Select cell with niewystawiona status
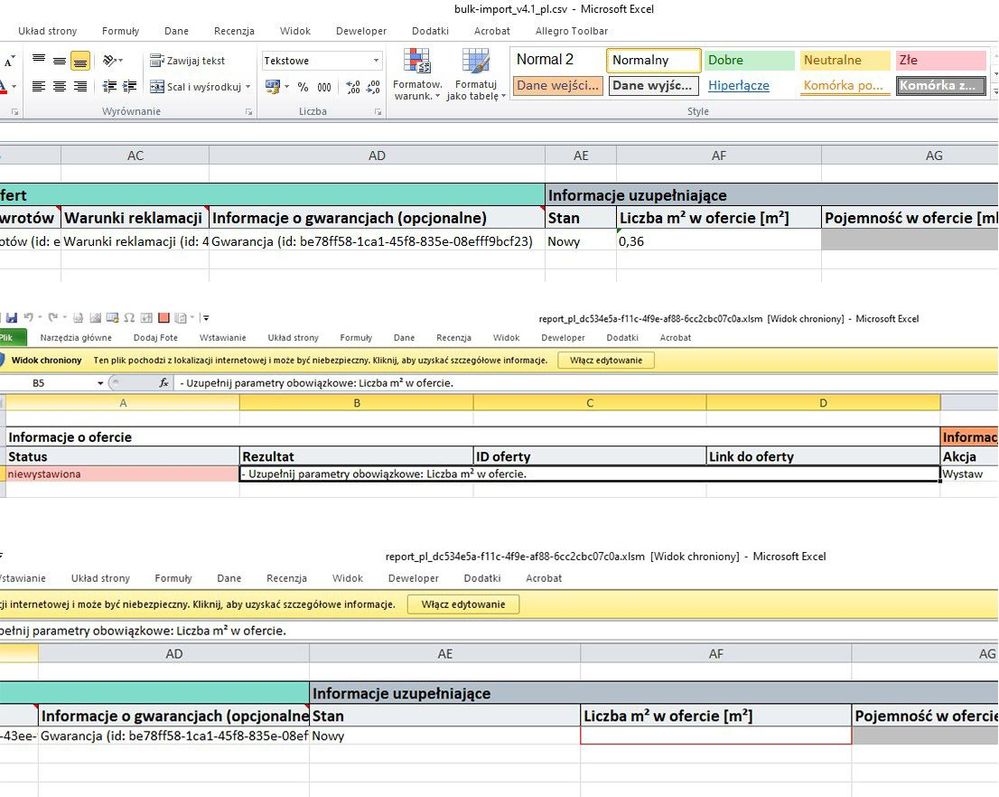Viewport: 999px width, 797px height. tap(122, 474)
